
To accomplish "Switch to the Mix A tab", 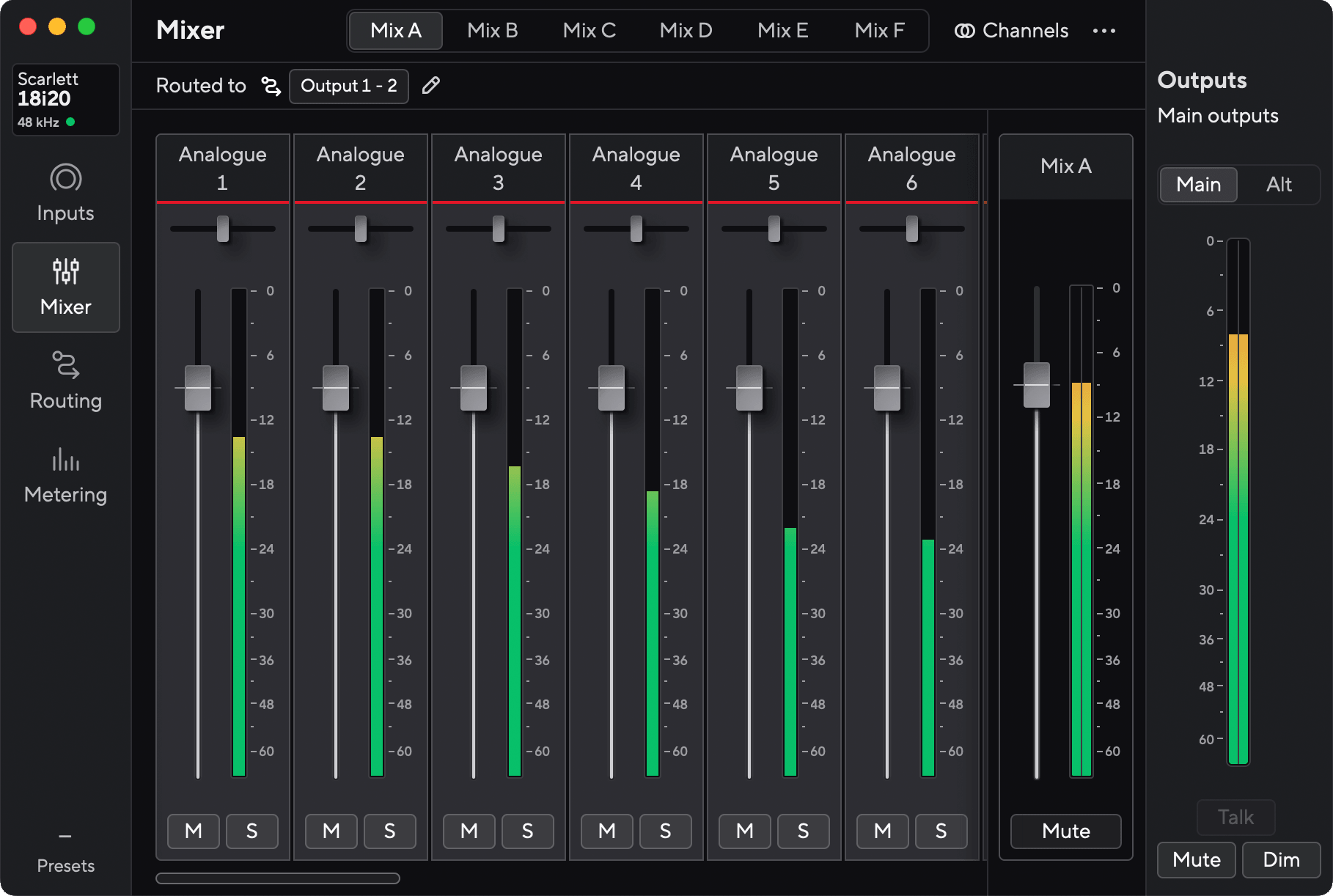I will [396, 31].
